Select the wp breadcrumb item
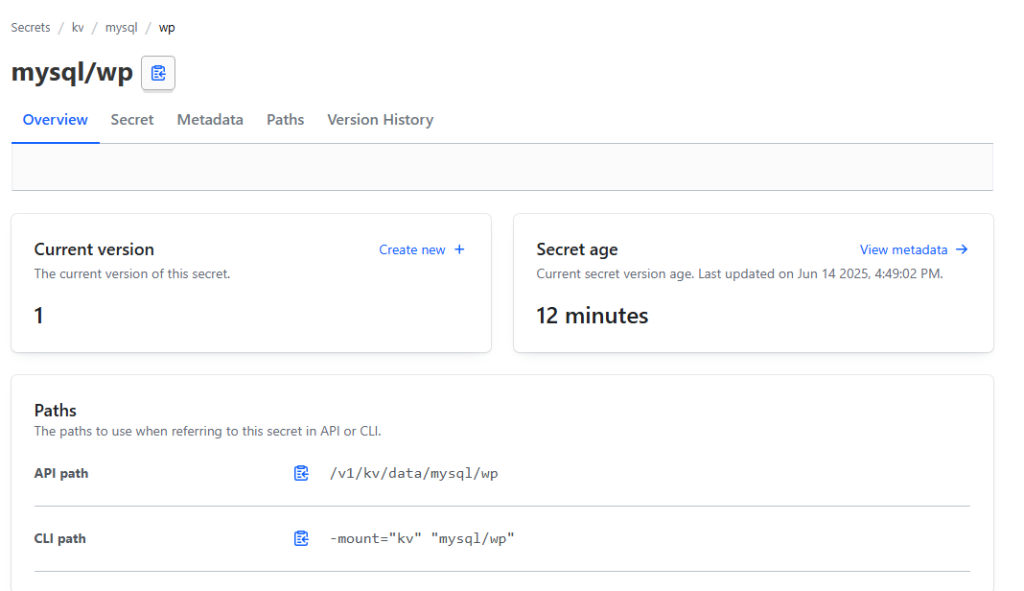1024x591 pixels. 167,27
